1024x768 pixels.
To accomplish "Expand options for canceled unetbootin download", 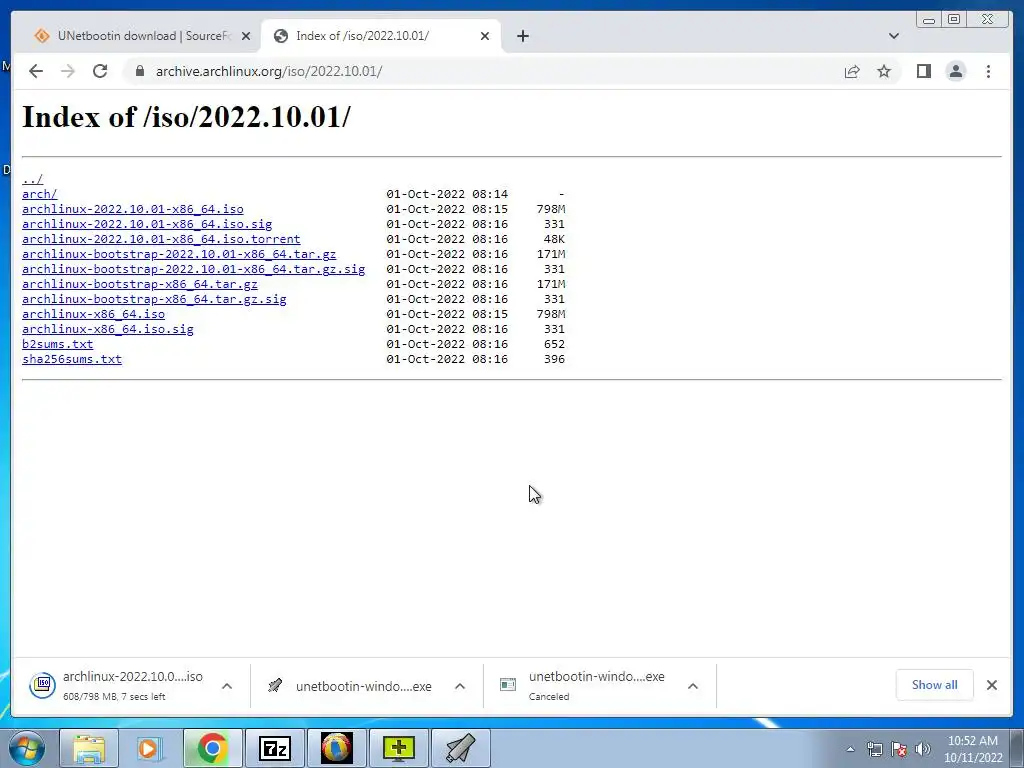I will point(693,686).
